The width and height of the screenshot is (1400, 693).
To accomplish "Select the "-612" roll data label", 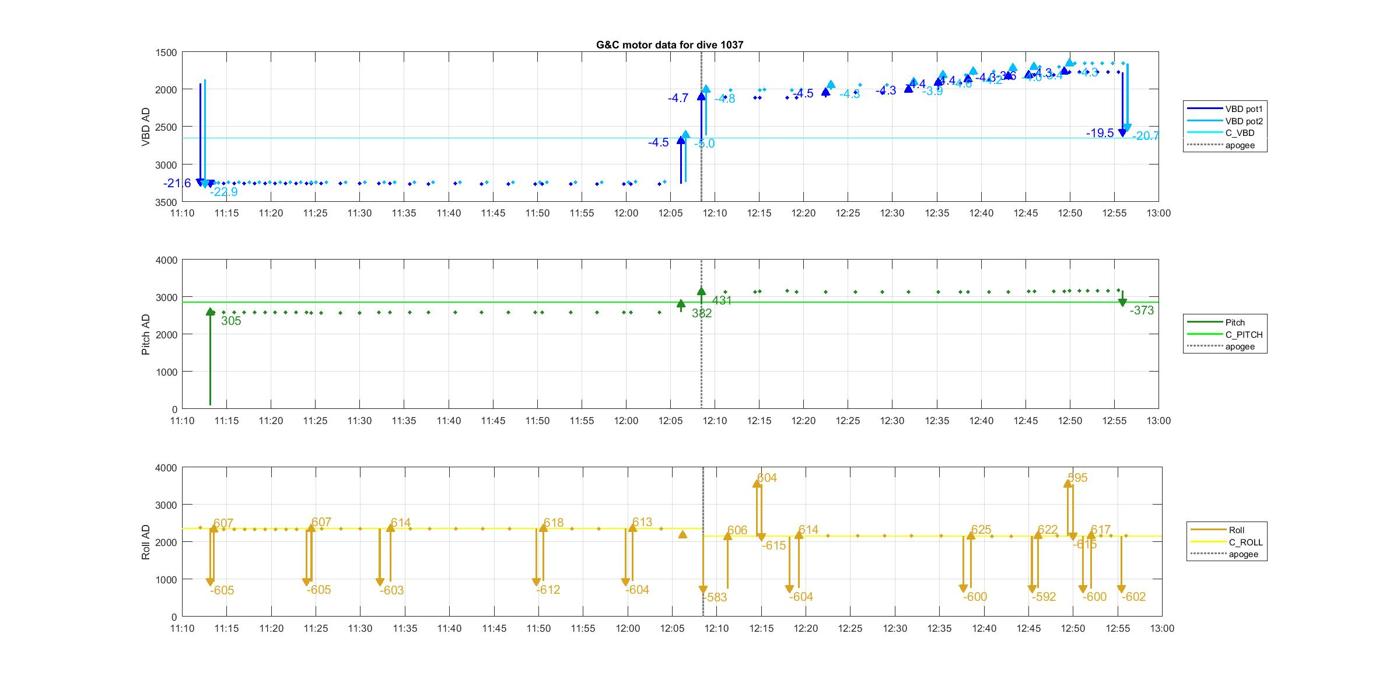I will (548, 590).
